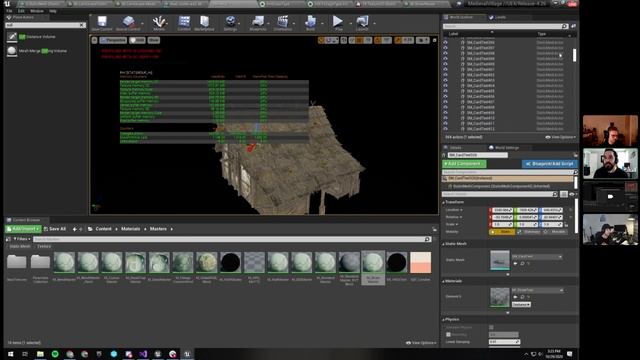Toggle the Texture filter chip
The width and height of the screenshot is (640, 360).
[44, 247]
